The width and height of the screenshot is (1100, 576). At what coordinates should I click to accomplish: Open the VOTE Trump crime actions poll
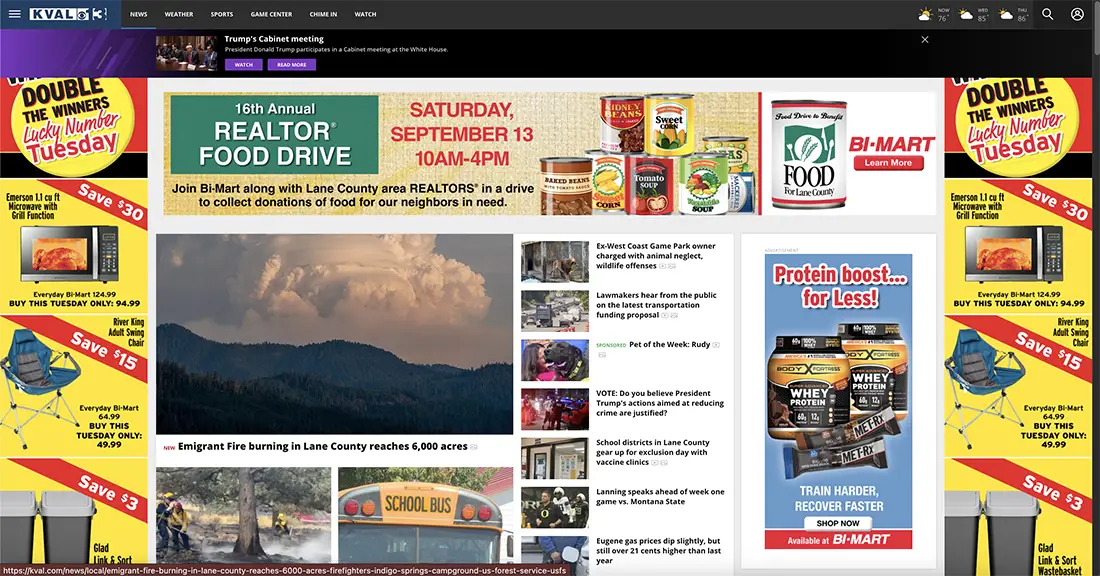660,403
